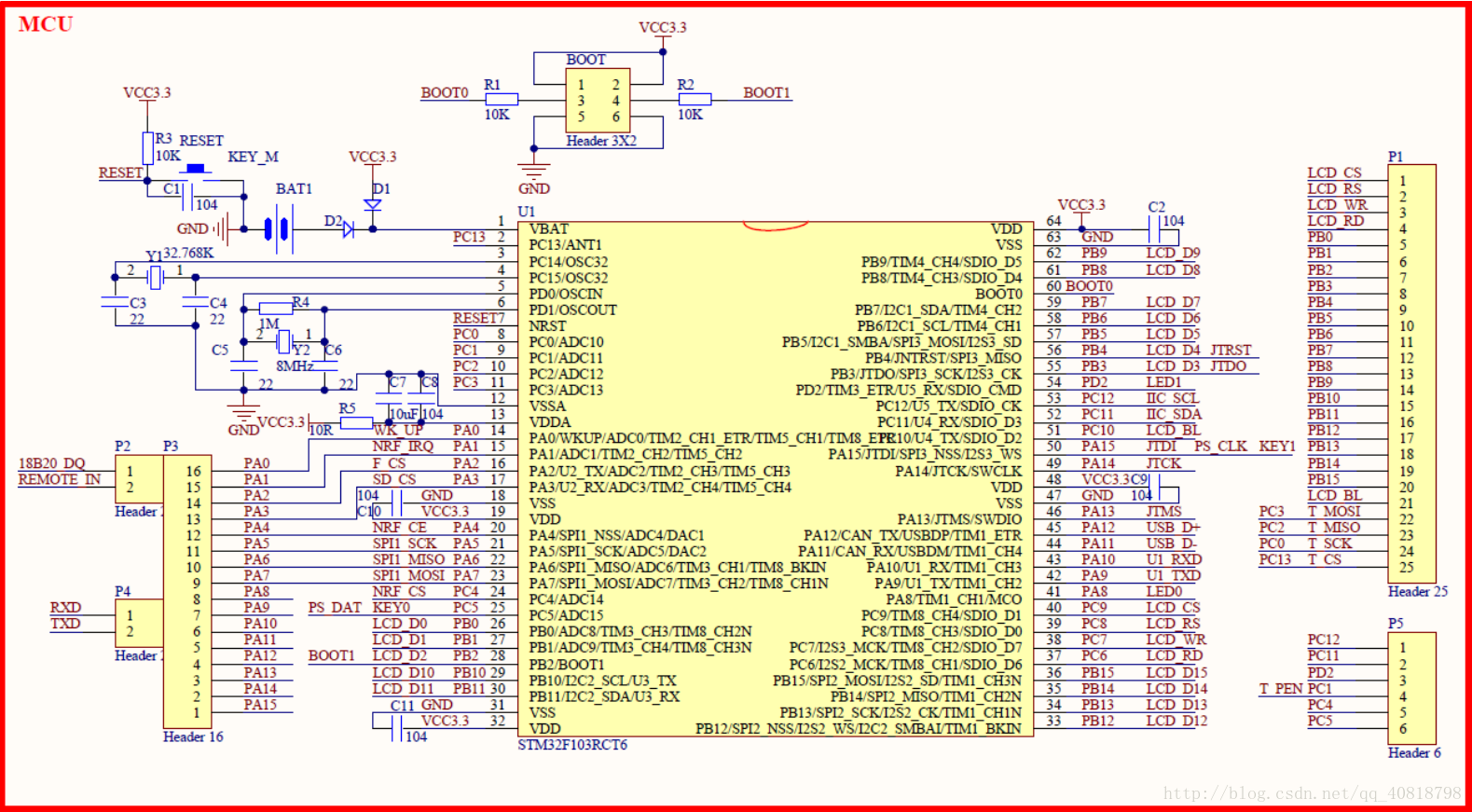The width and height of the screenshot is (1472, 812).
Task: Click the Header 16 label
Action: point(193,736)
